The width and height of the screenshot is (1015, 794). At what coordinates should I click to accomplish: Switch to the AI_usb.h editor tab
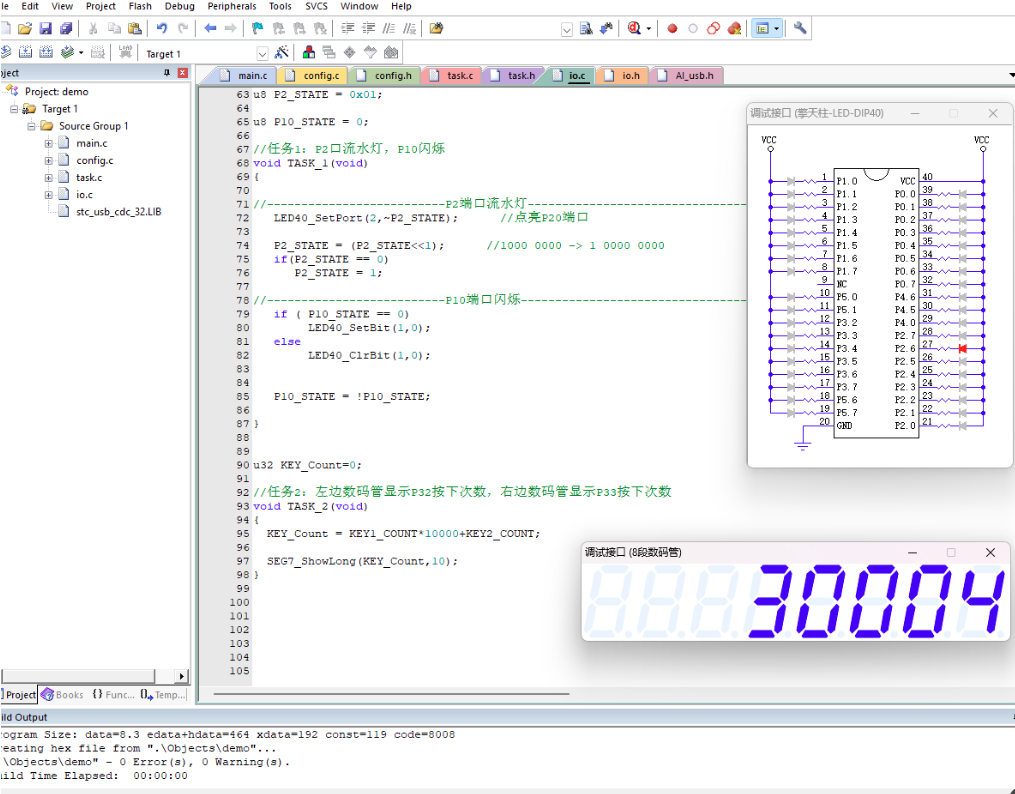point(687,76)
